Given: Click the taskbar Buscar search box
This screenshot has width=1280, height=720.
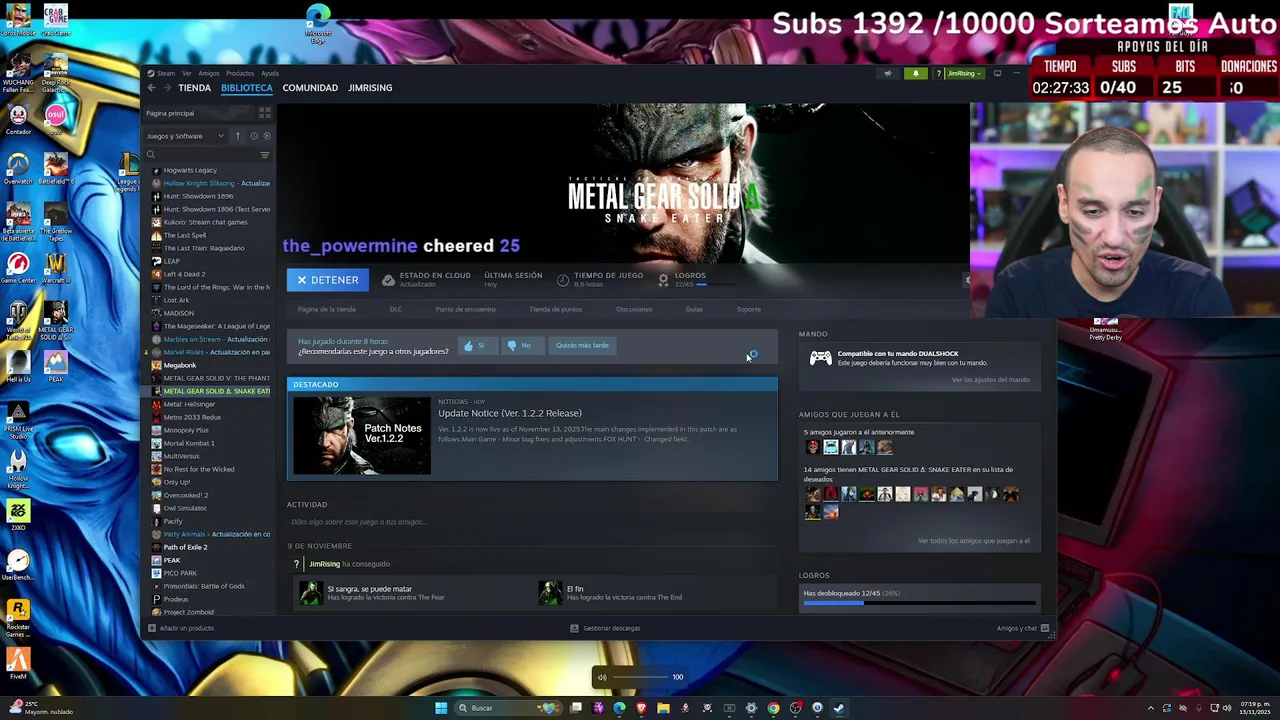Looking at the screenshot, I should click(506, 708).
